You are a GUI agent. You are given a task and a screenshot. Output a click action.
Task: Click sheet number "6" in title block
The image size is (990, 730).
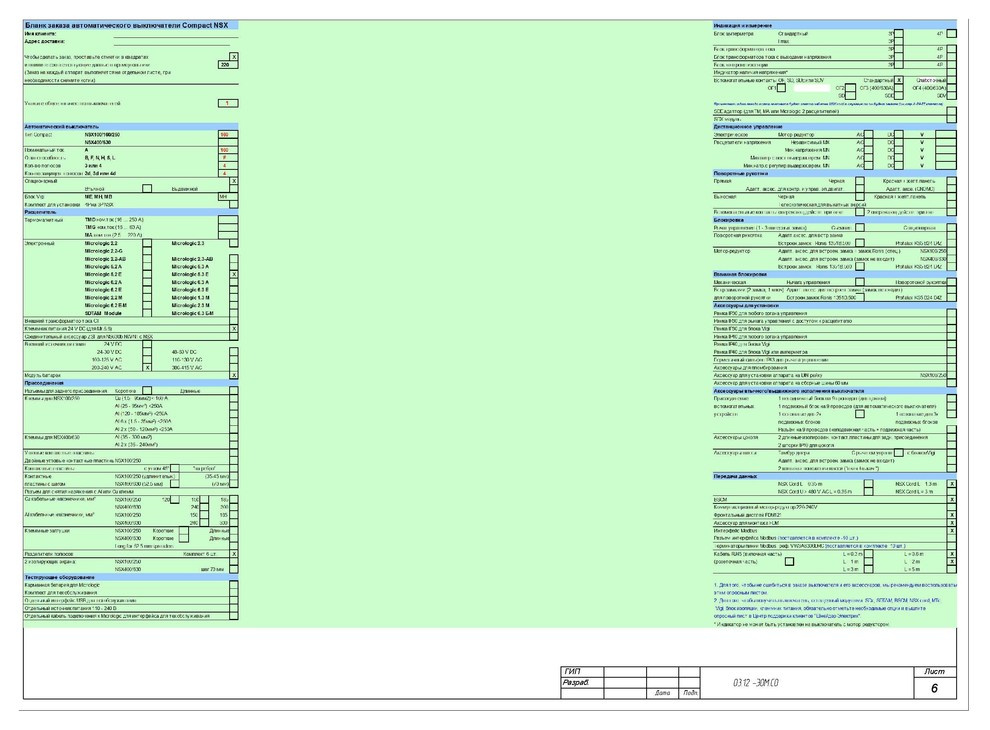point(934,688)
